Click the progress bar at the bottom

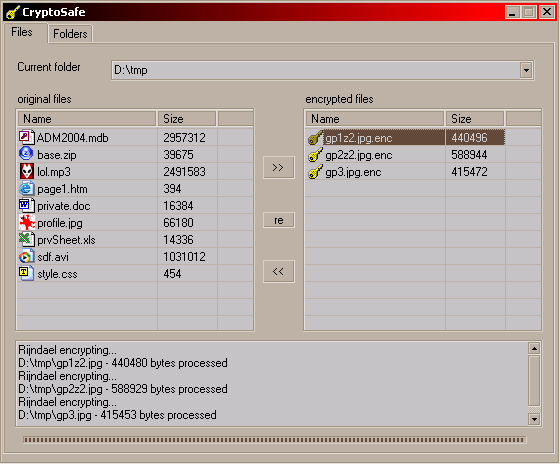pyautogui.click(x=274, y=440)
